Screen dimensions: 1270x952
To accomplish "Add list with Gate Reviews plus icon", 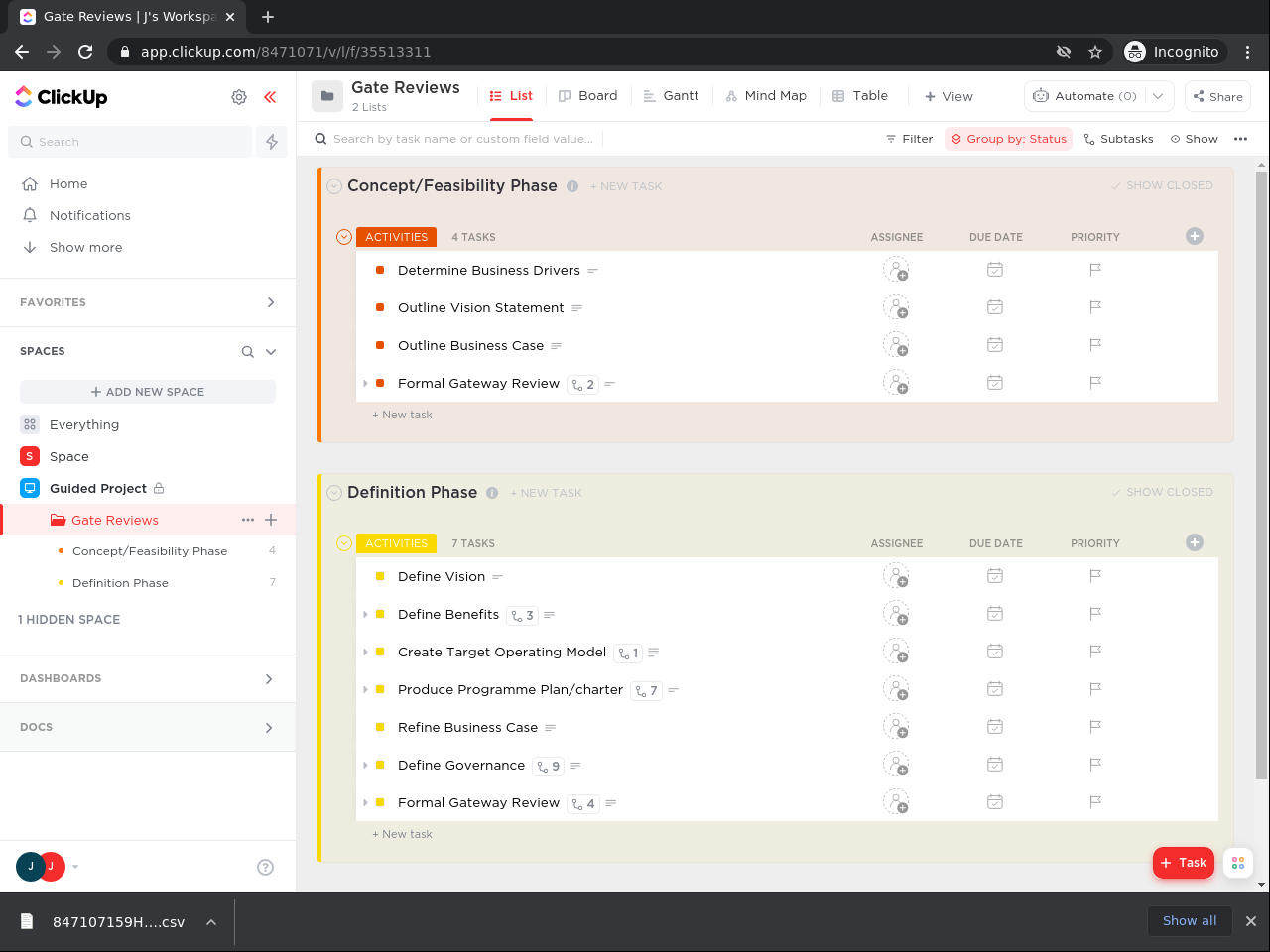I will pyautogui.click(x=271, y=520).
